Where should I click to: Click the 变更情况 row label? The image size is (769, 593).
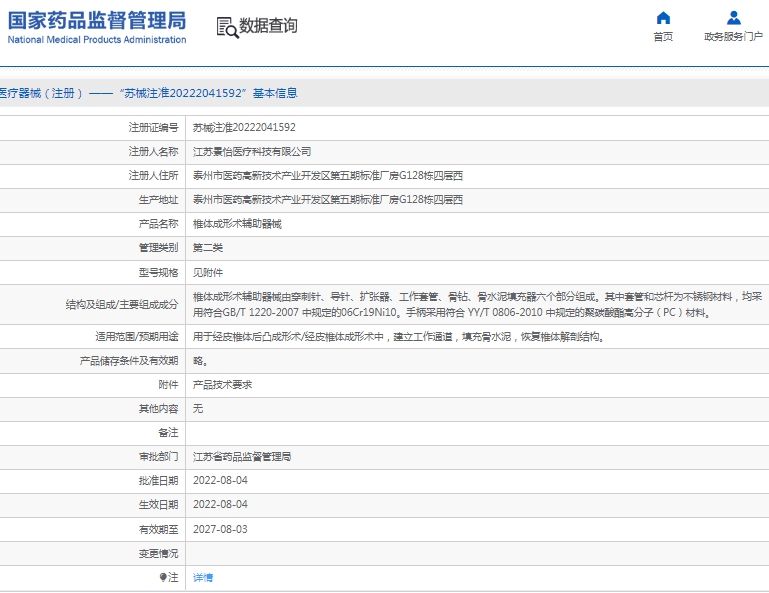click(158, 554)
